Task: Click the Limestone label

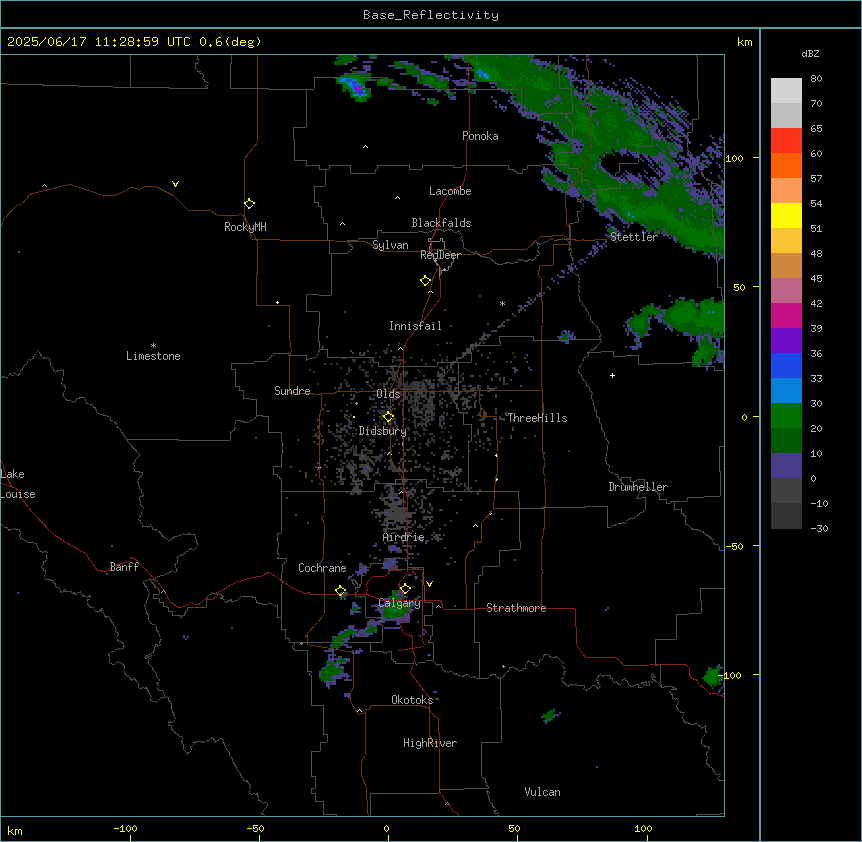Action: tap(153, 356)
